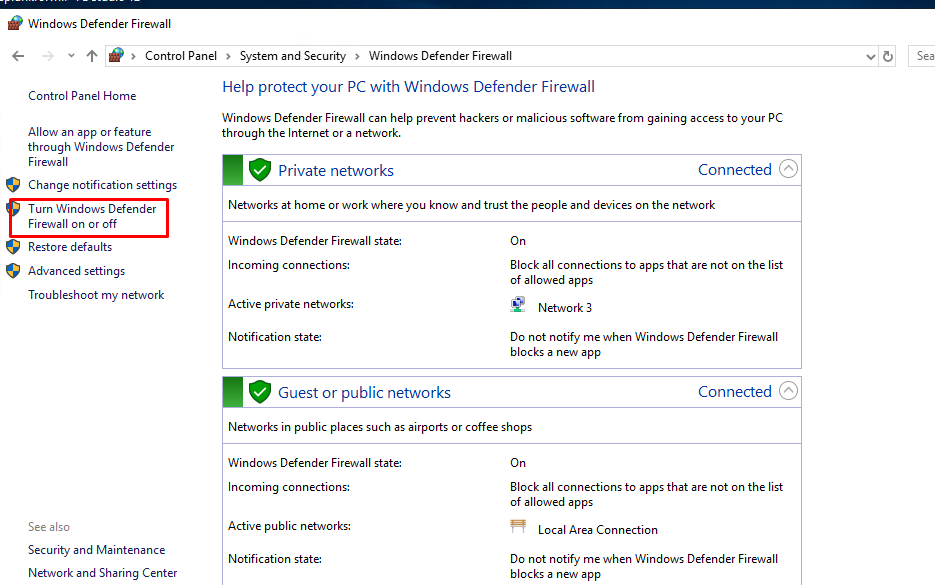
Task: Click Turn Windows Defender Firewall on or off
Action: click(92, 216)
